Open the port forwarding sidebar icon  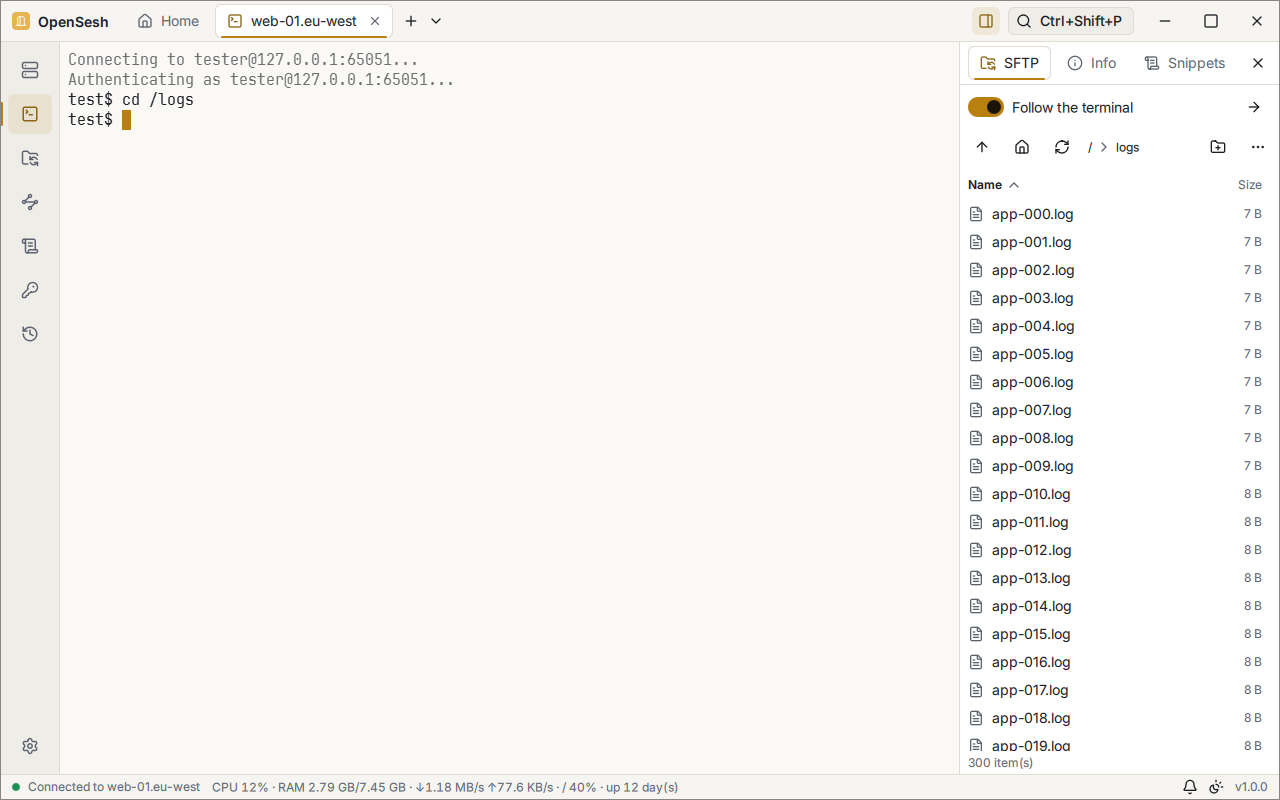coord(30,202)
